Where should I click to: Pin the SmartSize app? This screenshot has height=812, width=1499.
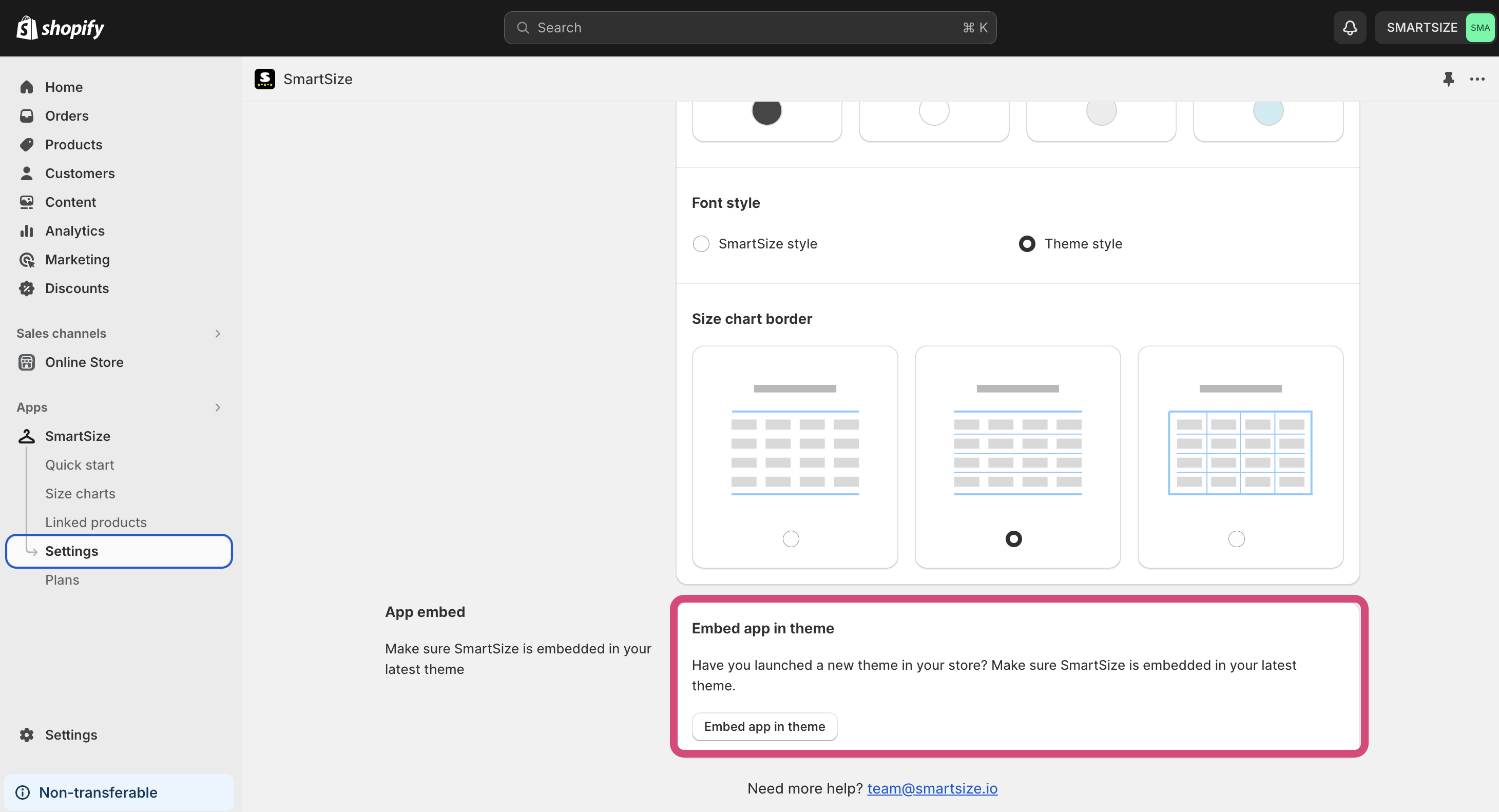[1448, 79]
